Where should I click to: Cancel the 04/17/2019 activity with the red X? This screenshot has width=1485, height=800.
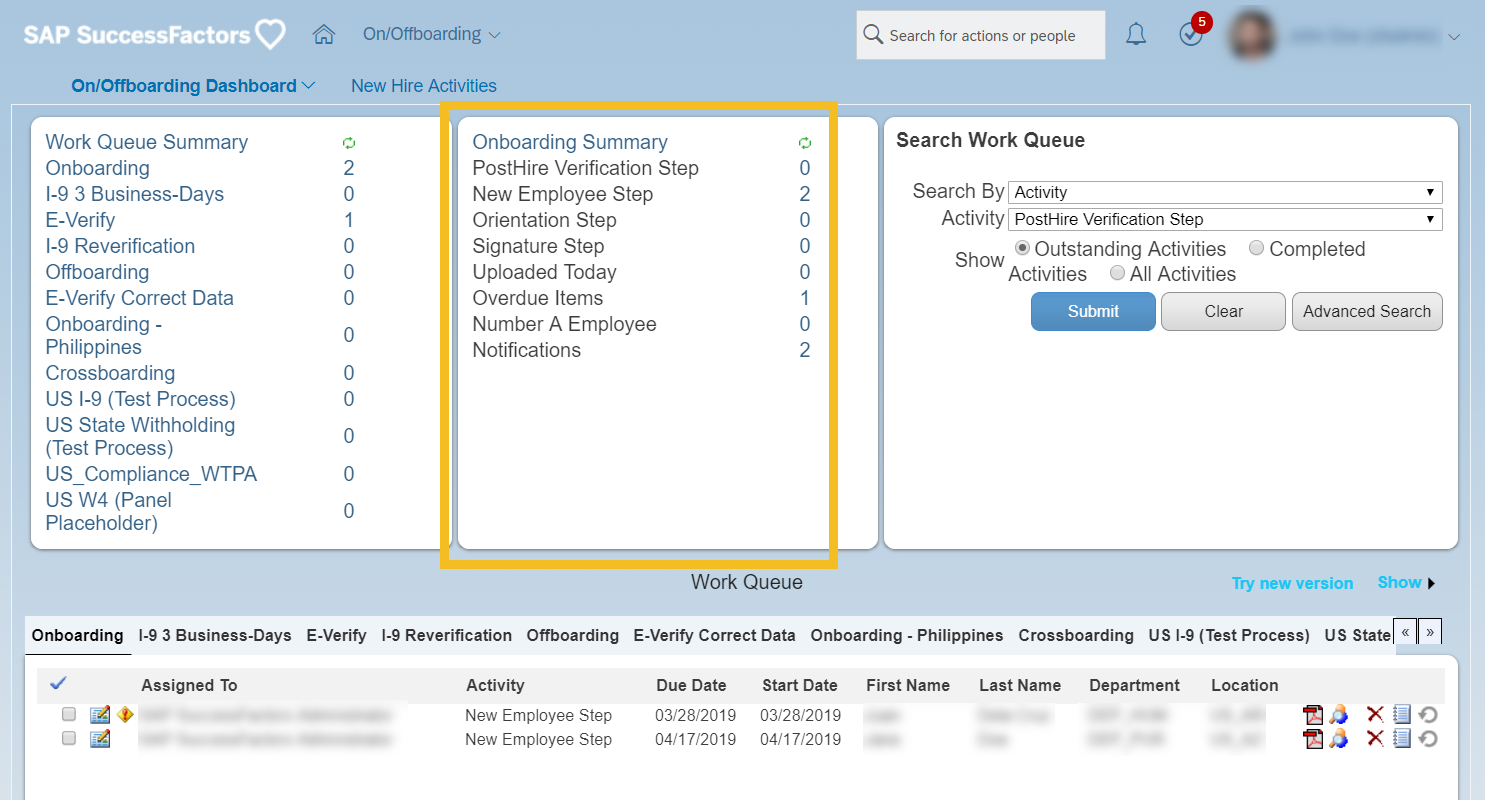[x=1376, y=739]
